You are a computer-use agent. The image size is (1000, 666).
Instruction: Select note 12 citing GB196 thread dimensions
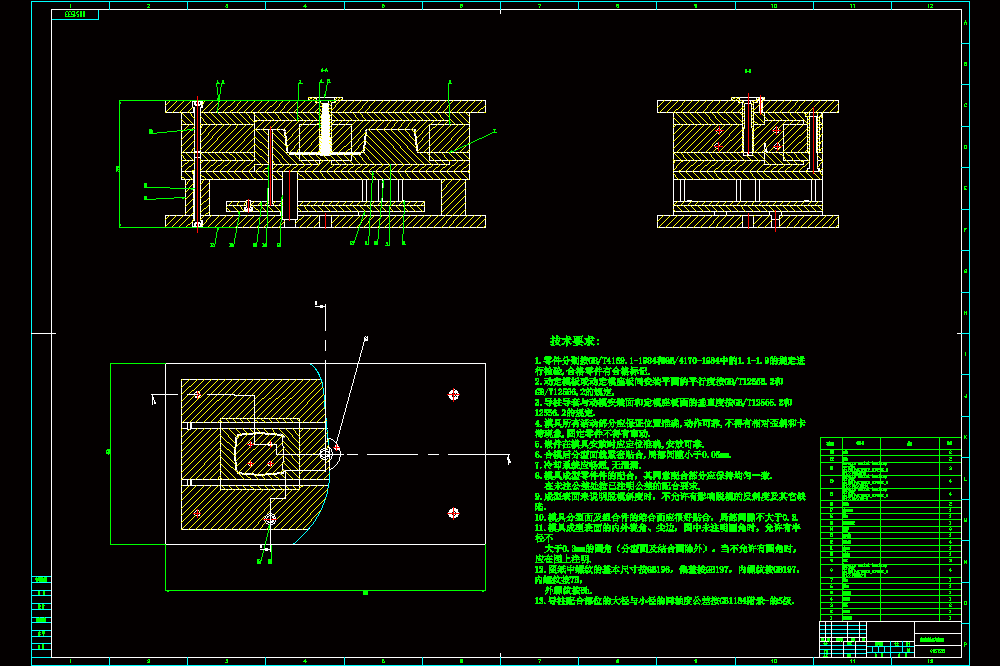(667, 580)
